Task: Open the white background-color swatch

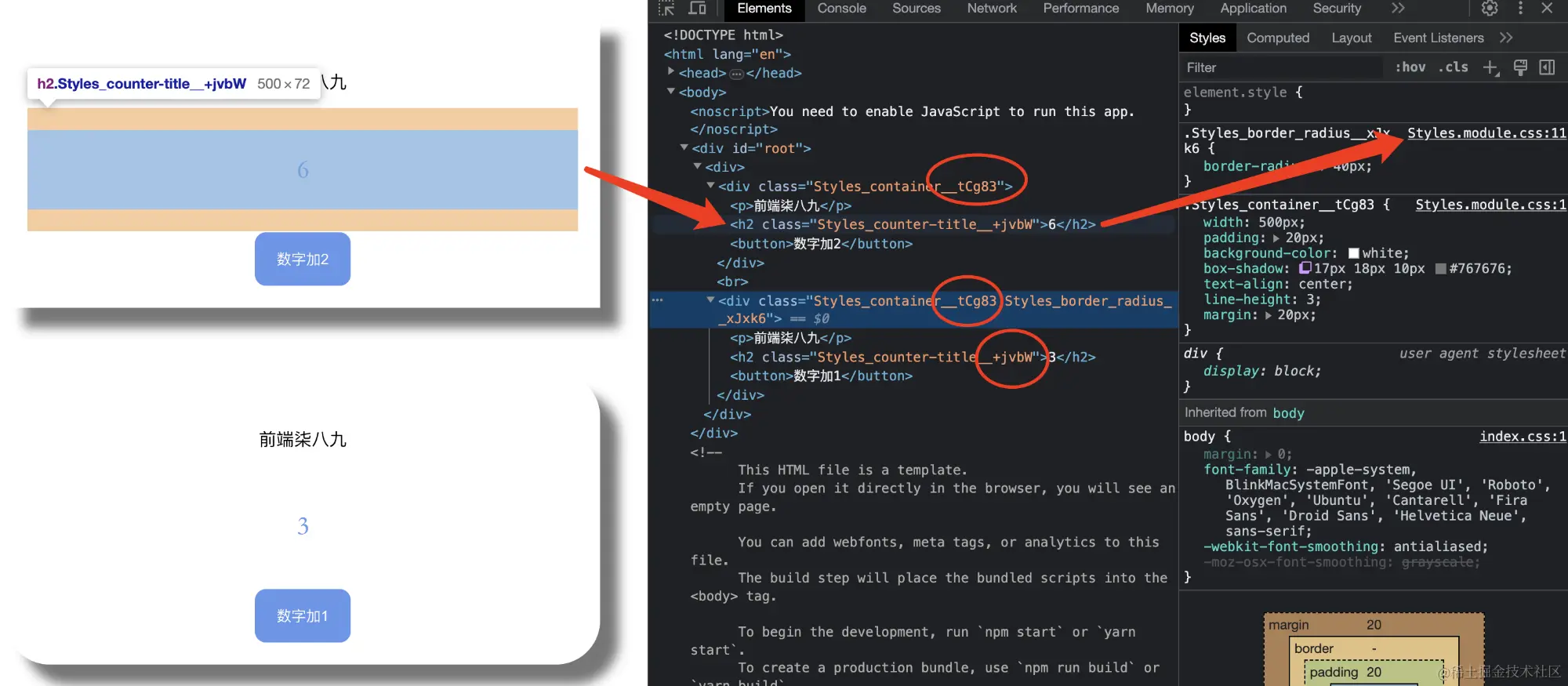Action: [1353, 253]
